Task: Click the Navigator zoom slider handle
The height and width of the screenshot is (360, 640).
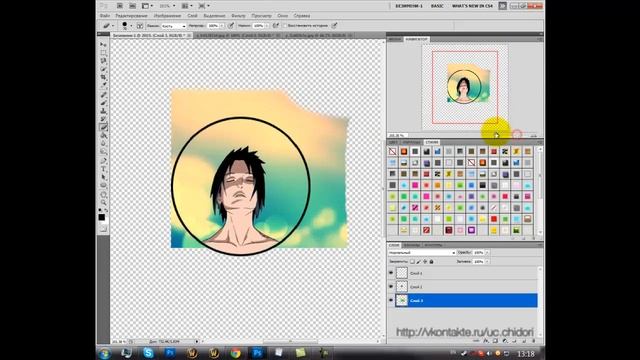Action: pos(496,136)
